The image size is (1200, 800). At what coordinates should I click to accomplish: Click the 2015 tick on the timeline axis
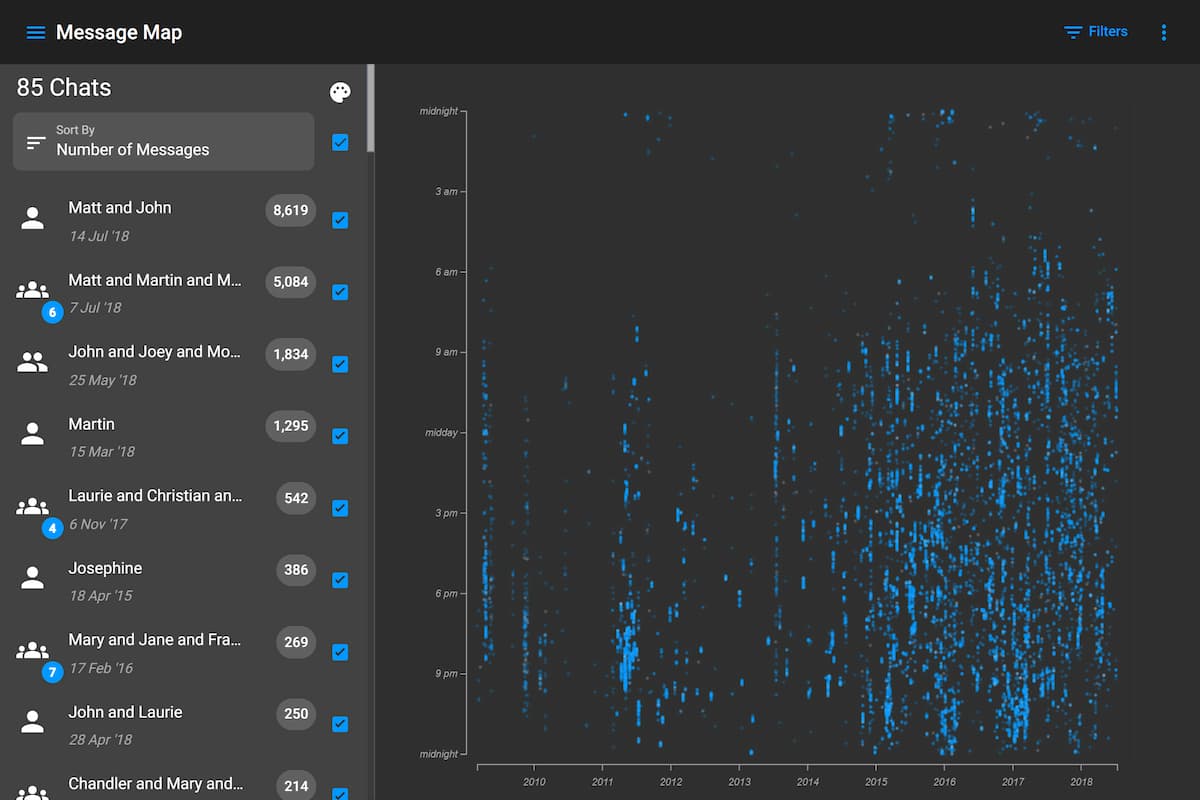click(x=876, y=781)
